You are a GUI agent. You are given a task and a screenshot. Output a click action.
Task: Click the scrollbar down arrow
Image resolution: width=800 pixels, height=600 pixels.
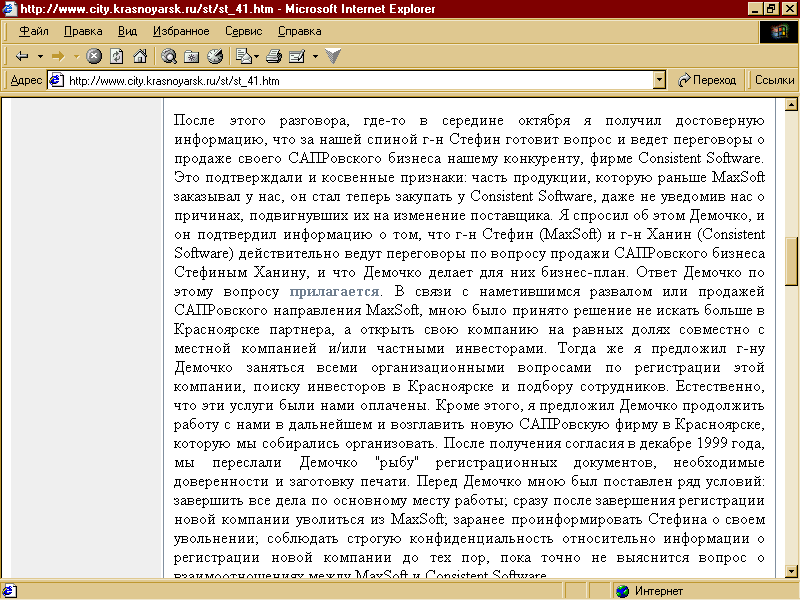click(x=791, y=571)
